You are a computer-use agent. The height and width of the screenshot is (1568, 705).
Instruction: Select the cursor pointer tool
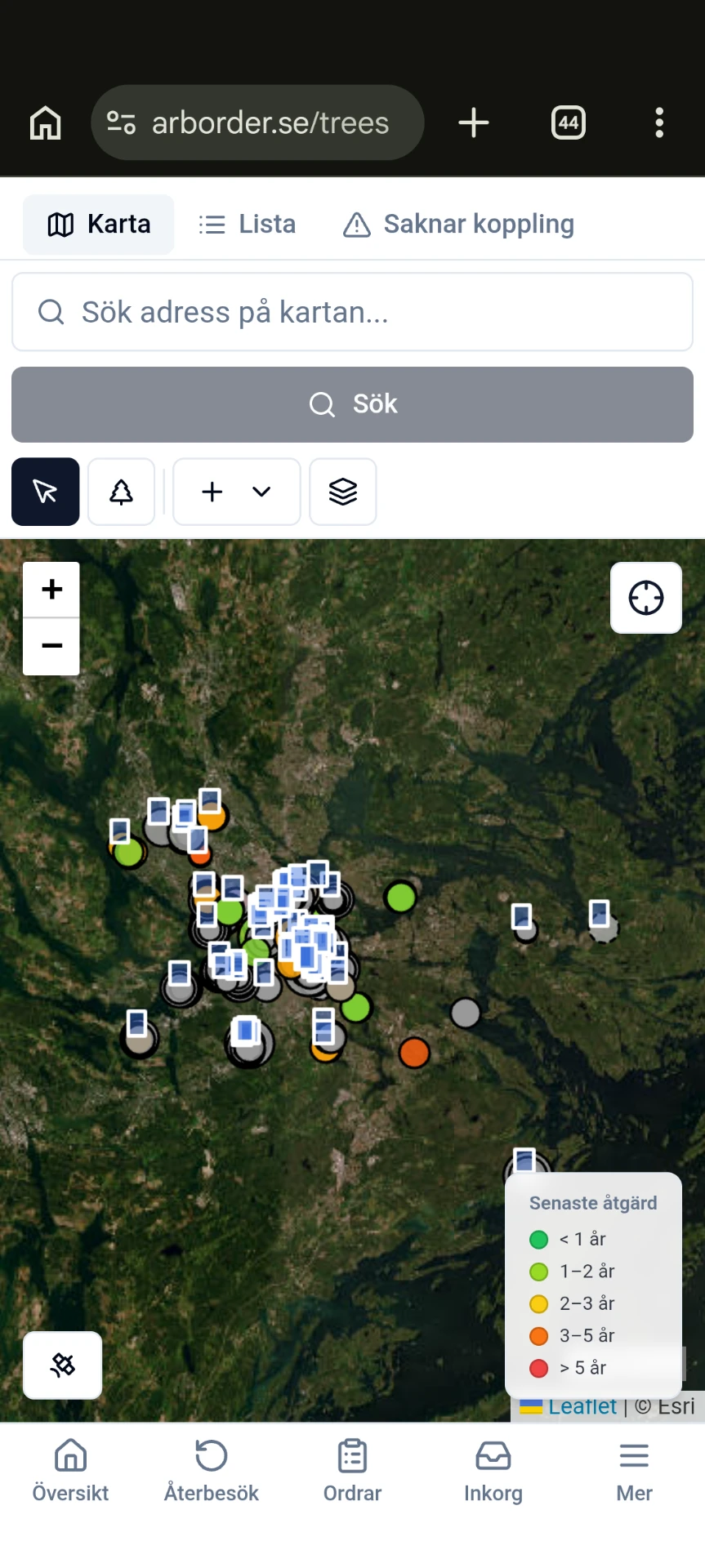pos(46,492)
